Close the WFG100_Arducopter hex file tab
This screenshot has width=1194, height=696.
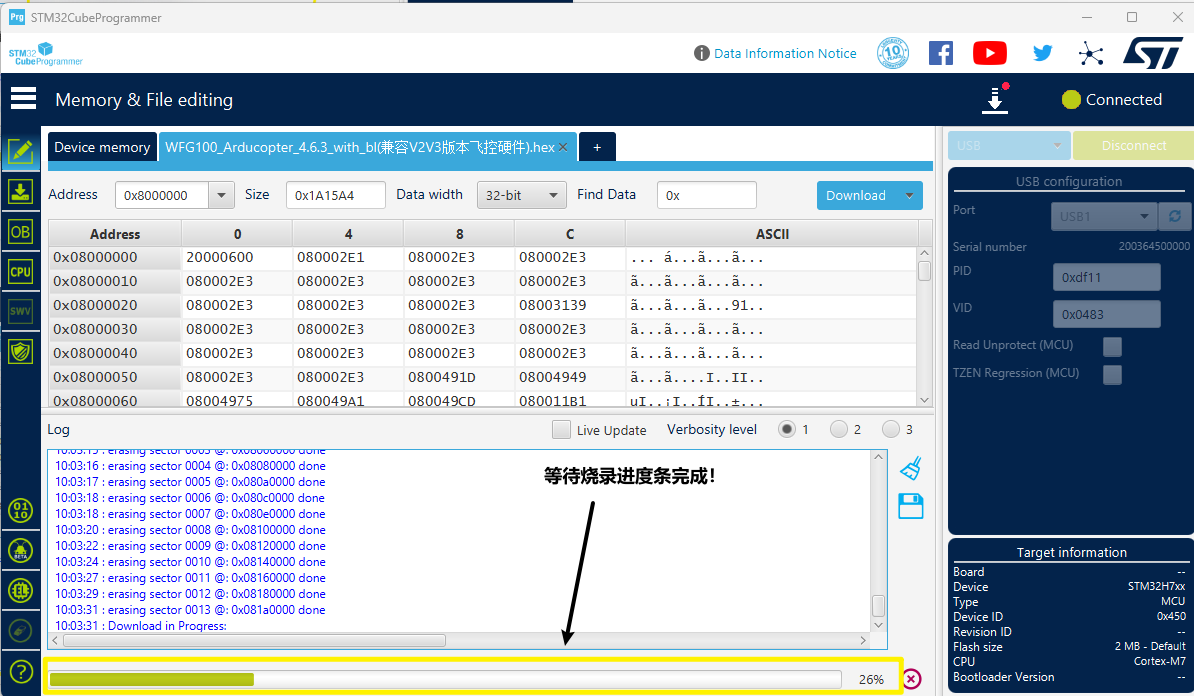(x=563, y=147)
